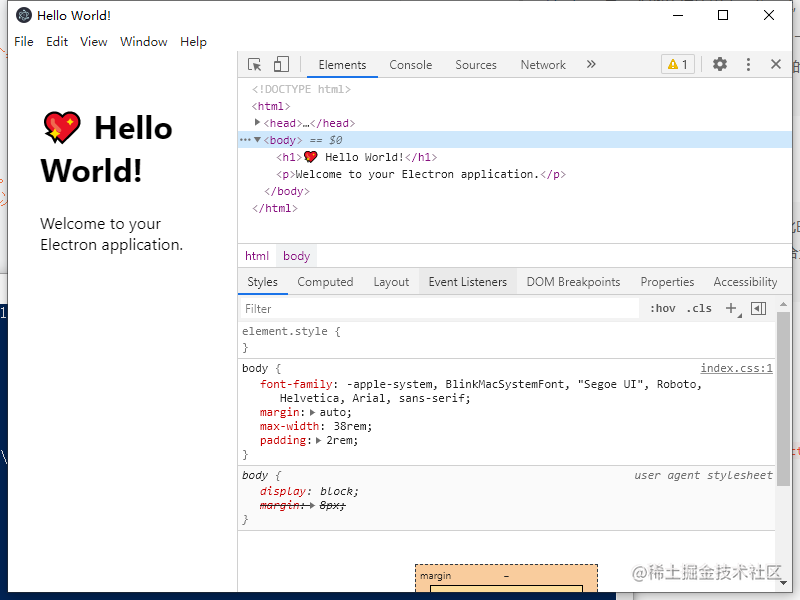Open the Window menu
The height and width of the screenshot is (600, 800).
pos(143,42)
